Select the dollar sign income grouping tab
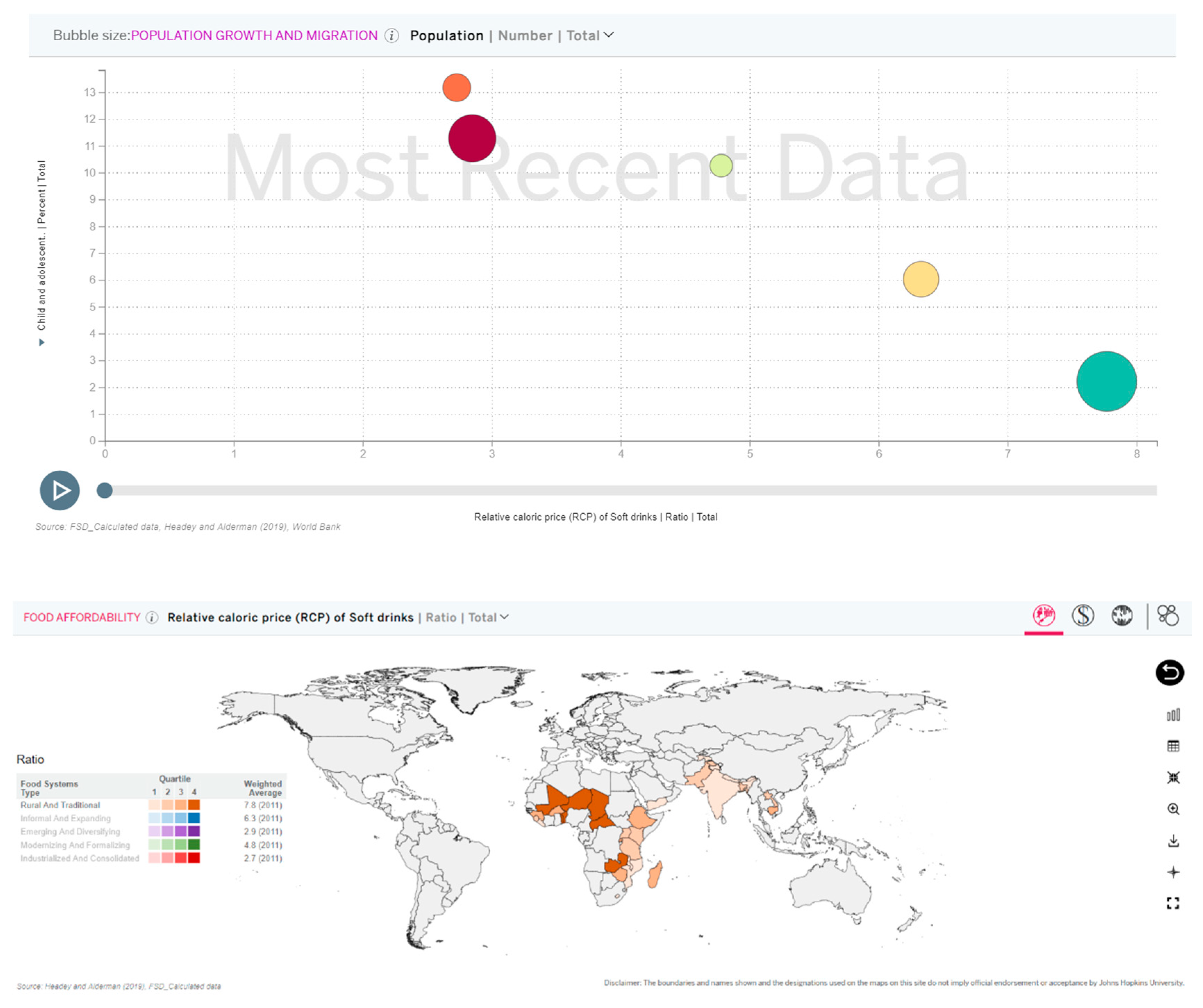Viewport: 1203px width, 1008px height. (1083, 616)
